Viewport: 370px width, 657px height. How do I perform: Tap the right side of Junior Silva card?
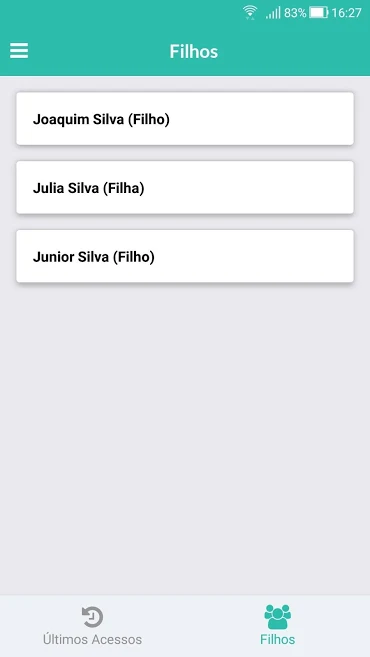point(293,256)
